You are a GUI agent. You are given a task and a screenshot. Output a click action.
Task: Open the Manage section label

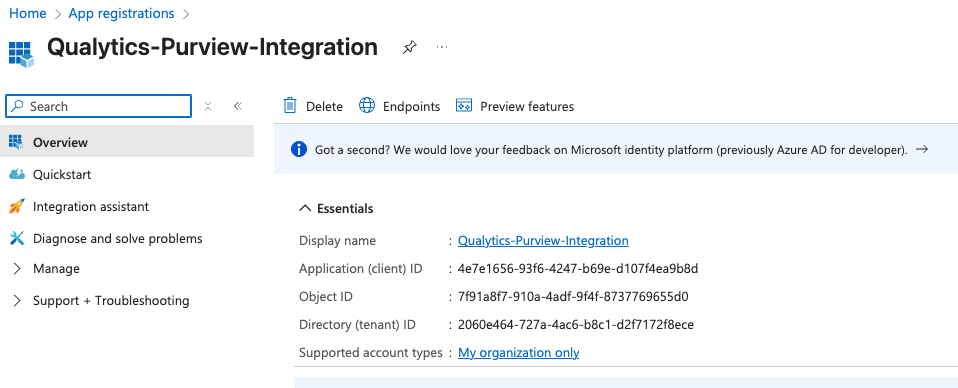56,268
